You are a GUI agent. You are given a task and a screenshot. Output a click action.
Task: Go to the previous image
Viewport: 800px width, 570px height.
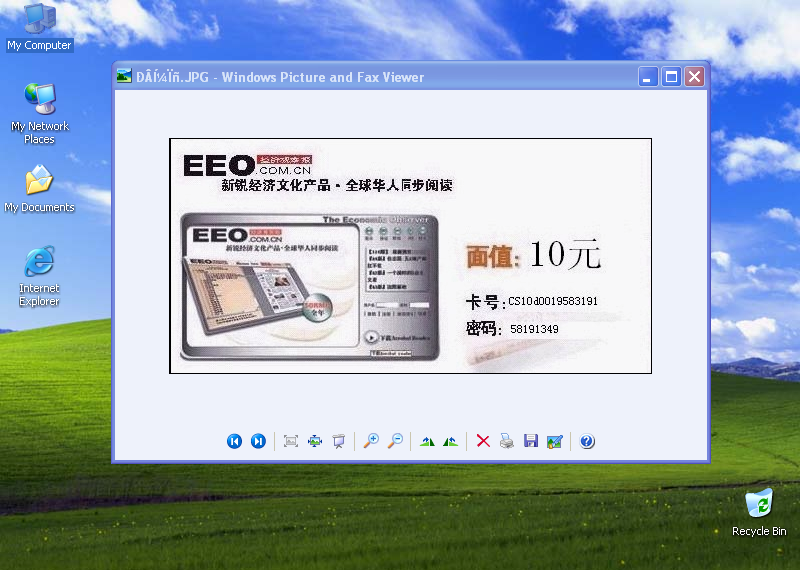(234, 441)
